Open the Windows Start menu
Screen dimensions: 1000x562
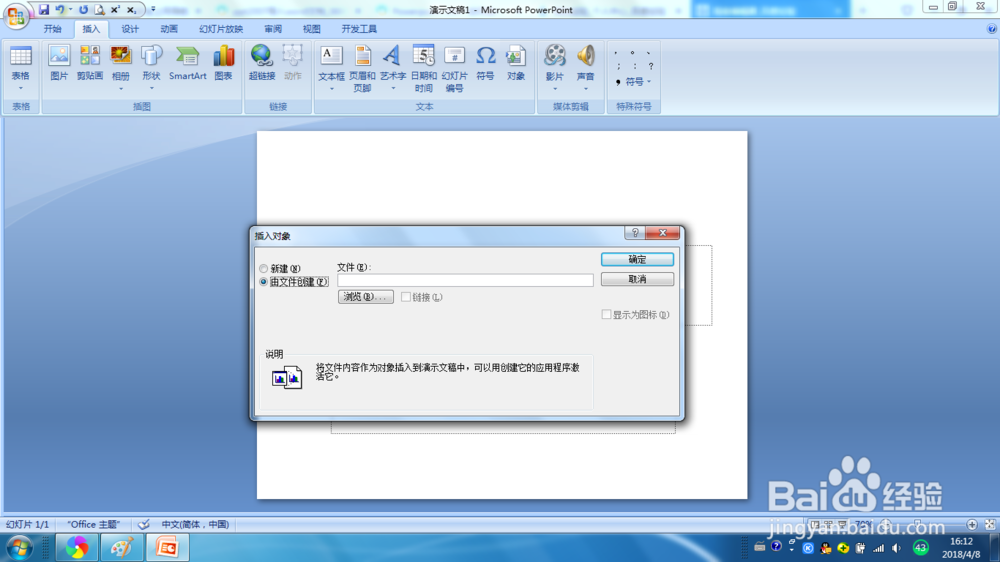coord(19,547)
